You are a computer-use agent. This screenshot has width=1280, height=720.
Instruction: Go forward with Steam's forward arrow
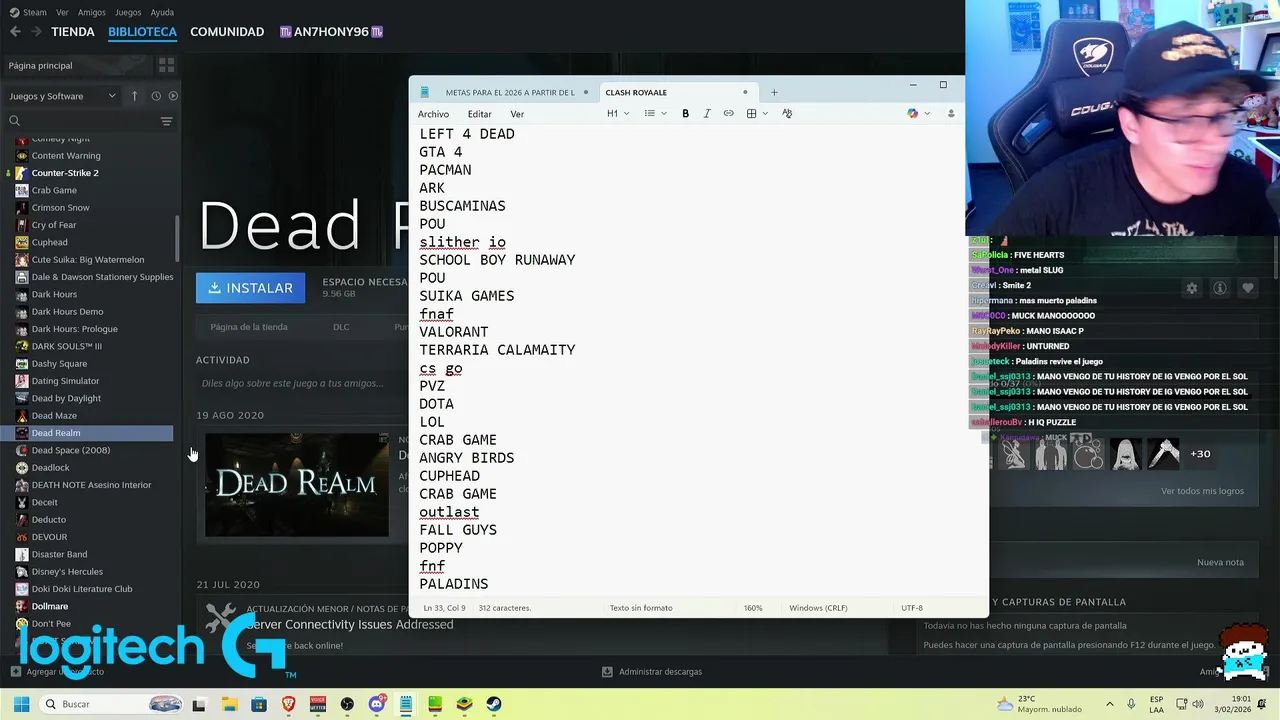[37, 32]
